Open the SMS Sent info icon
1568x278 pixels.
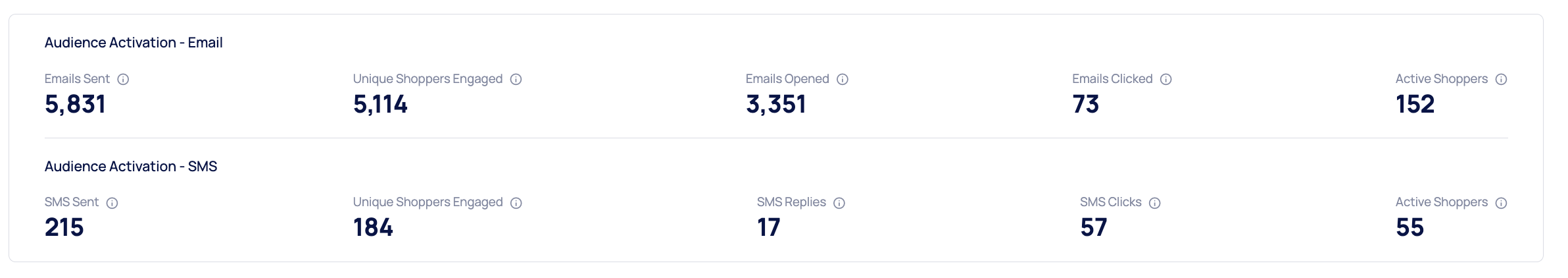(112, 203)
